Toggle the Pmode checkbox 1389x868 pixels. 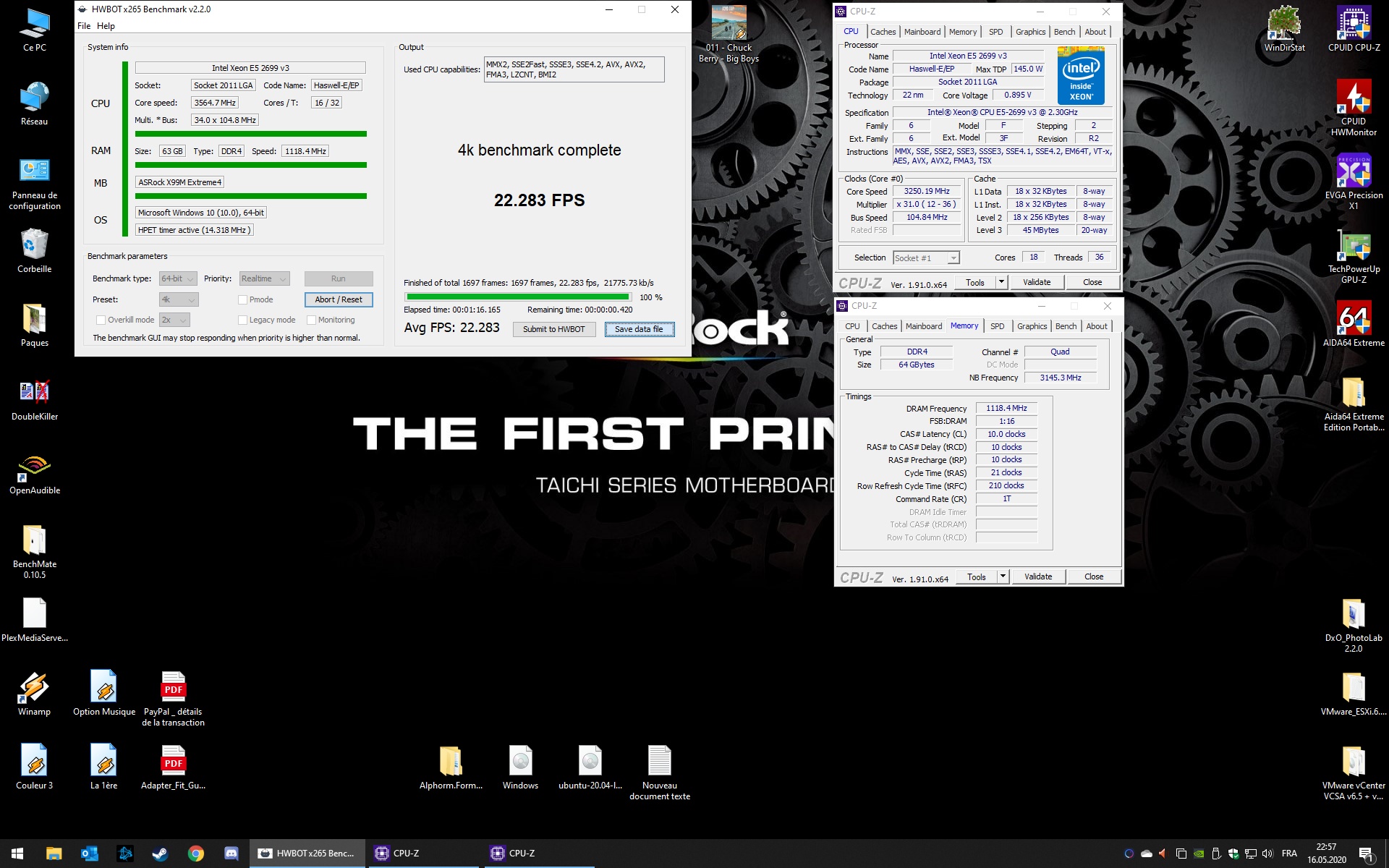click(242, 299)
